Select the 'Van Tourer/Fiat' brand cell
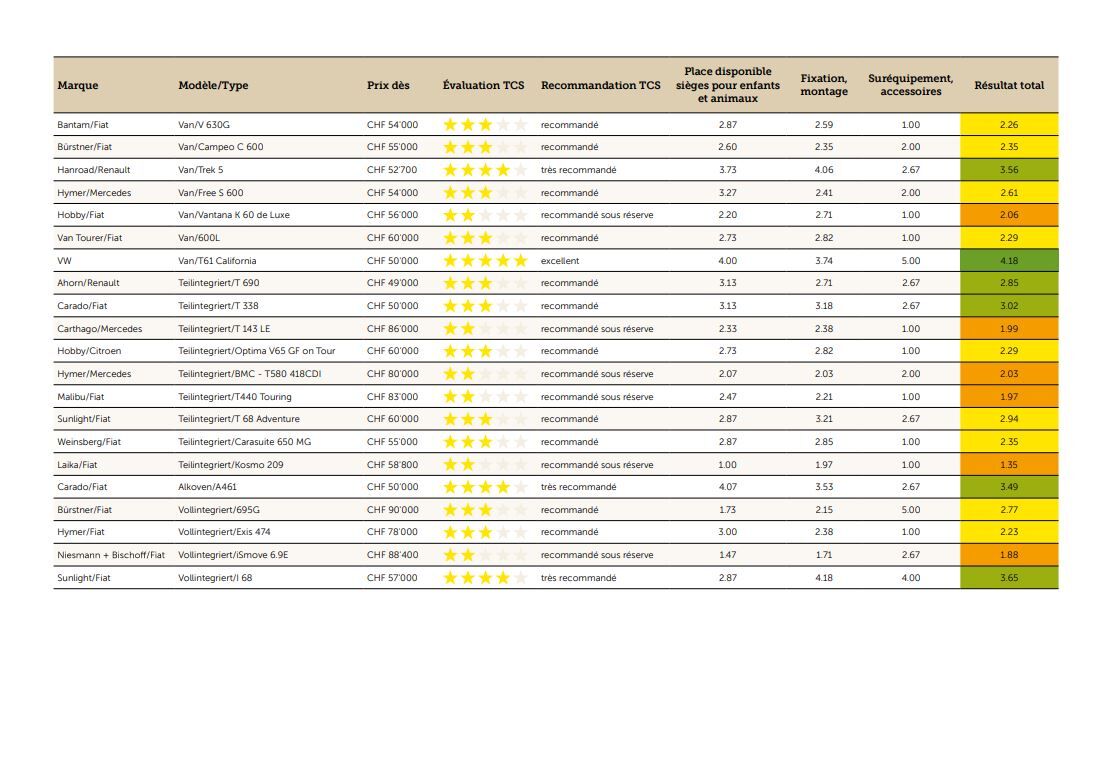The image size is (1115, 781). click(90, 238)
